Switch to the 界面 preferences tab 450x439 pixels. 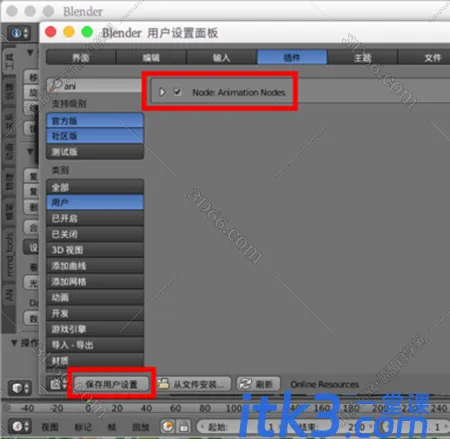[x=81, y=57]
